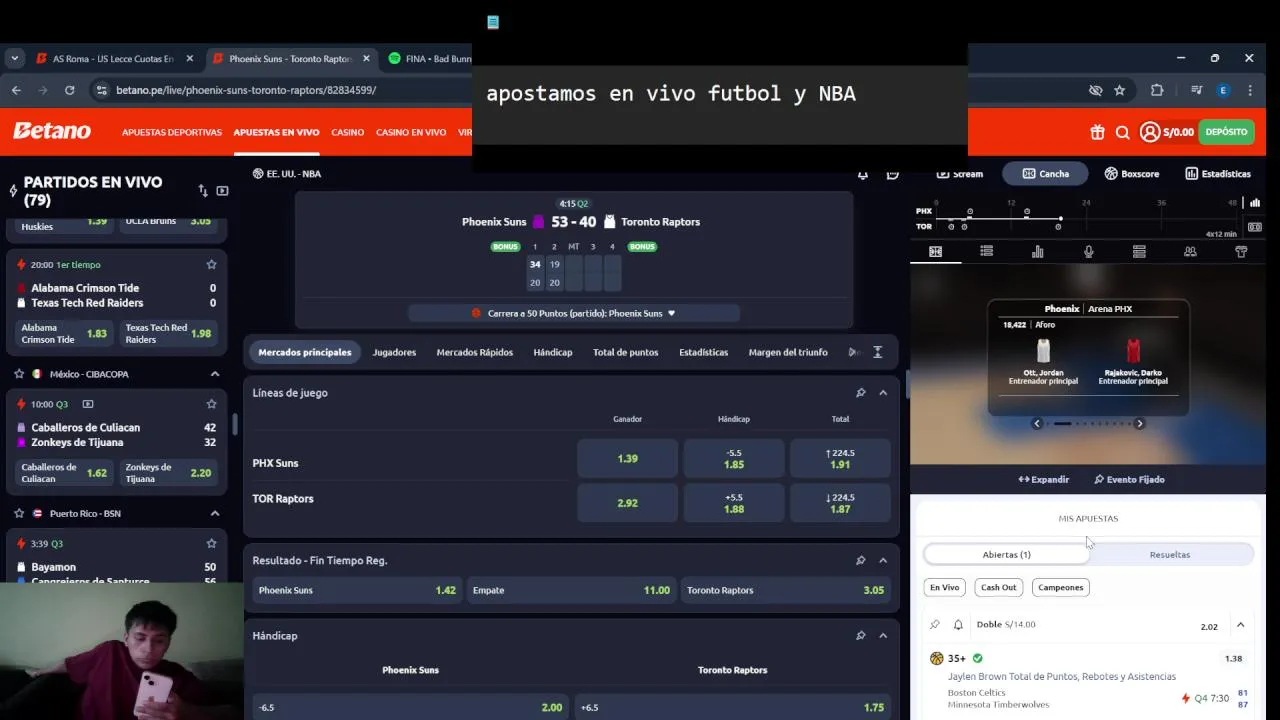This screenshot has height=720, width=1280.
Task: Favorite the Bayamon match star
Action: (x=211, y=544)
